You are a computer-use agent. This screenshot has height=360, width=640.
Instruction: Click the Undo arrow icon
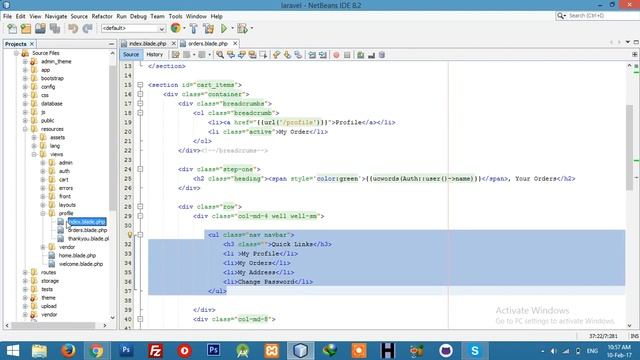coord(73,29)
